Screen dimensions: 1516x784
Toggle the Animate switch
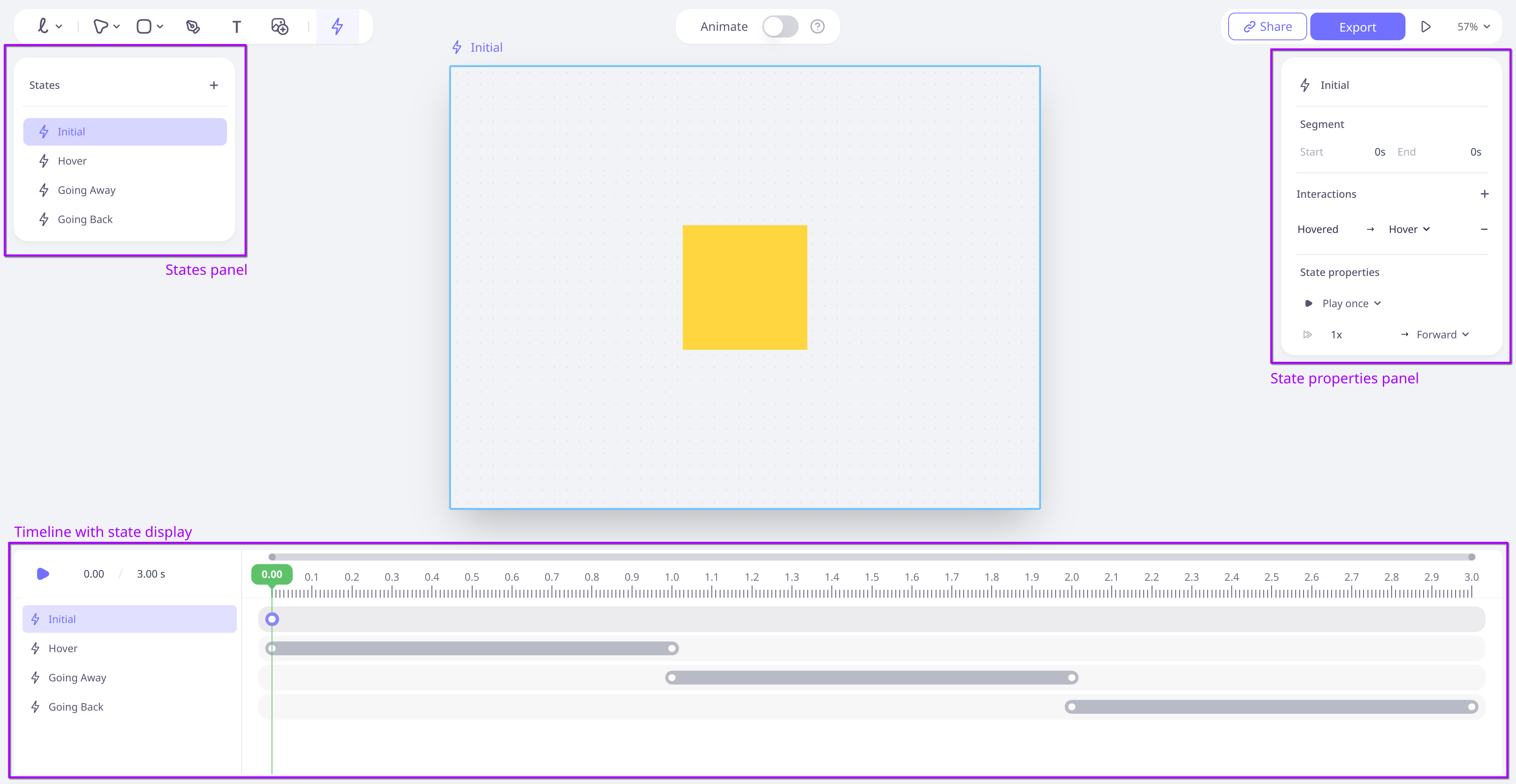(x=780, y=26)
